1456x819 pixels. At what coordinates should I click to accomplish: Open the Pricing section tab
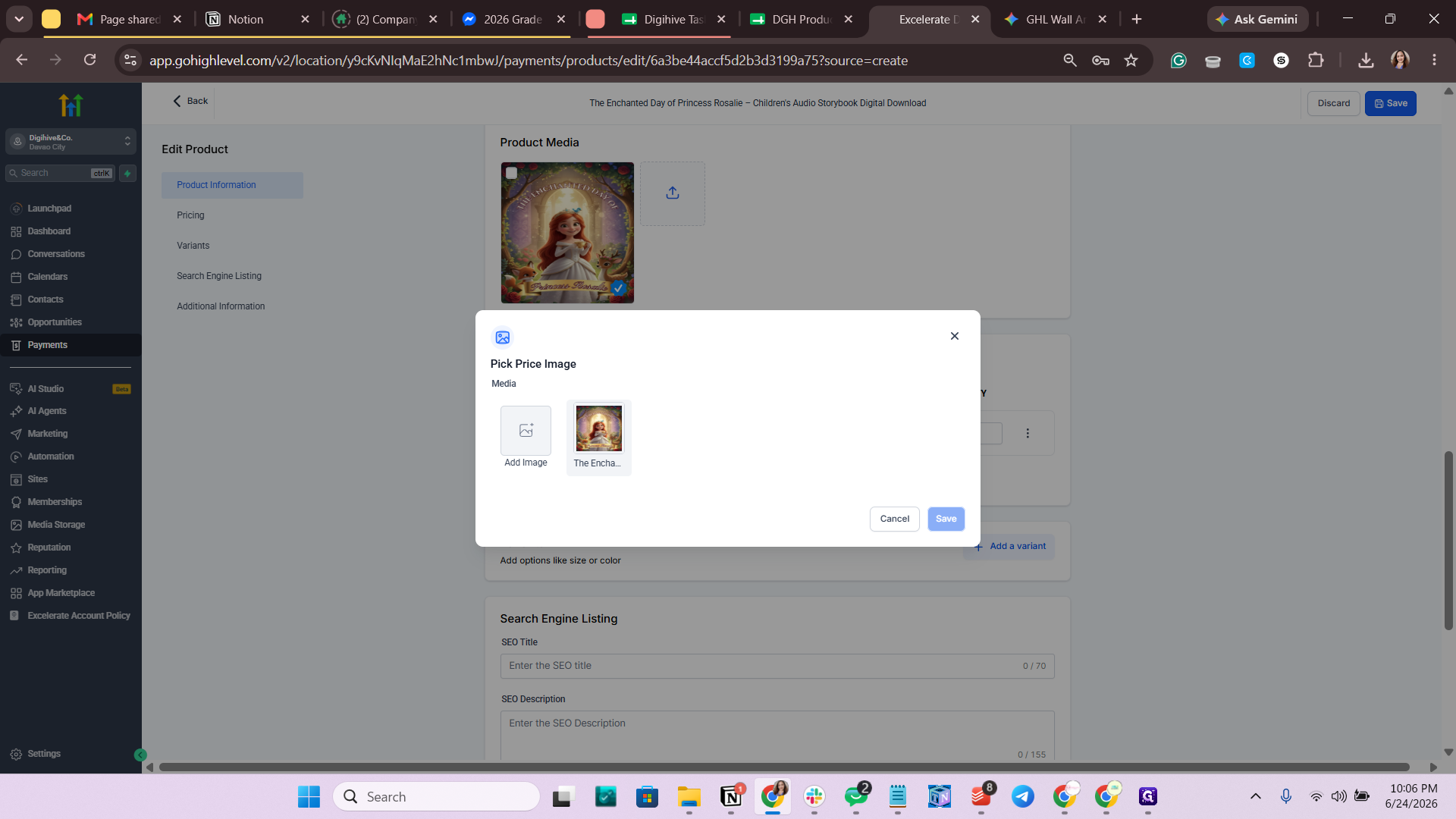click(x=190, y=215)
